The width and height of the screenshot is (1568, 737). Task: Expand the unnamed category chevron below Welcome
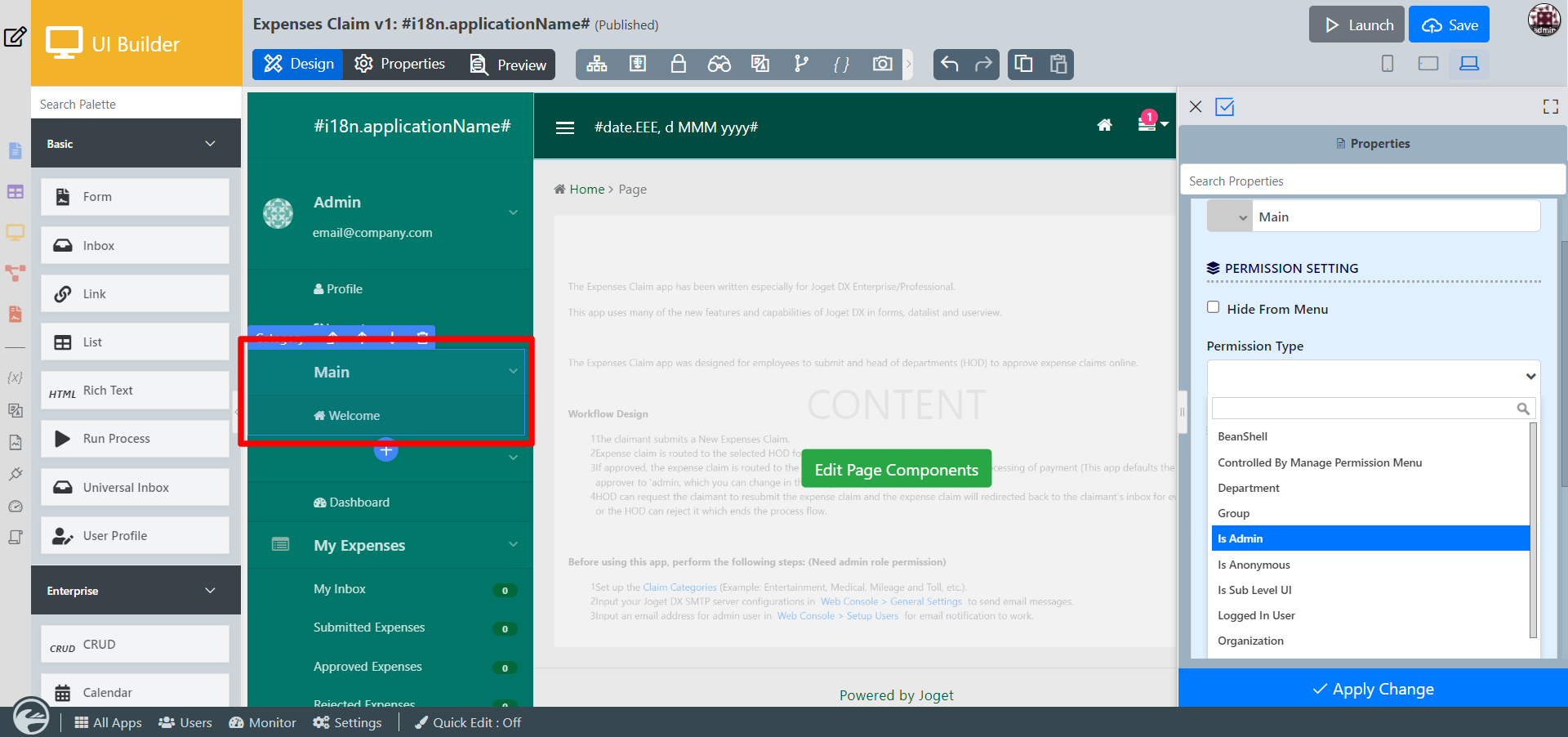(513, 458)
